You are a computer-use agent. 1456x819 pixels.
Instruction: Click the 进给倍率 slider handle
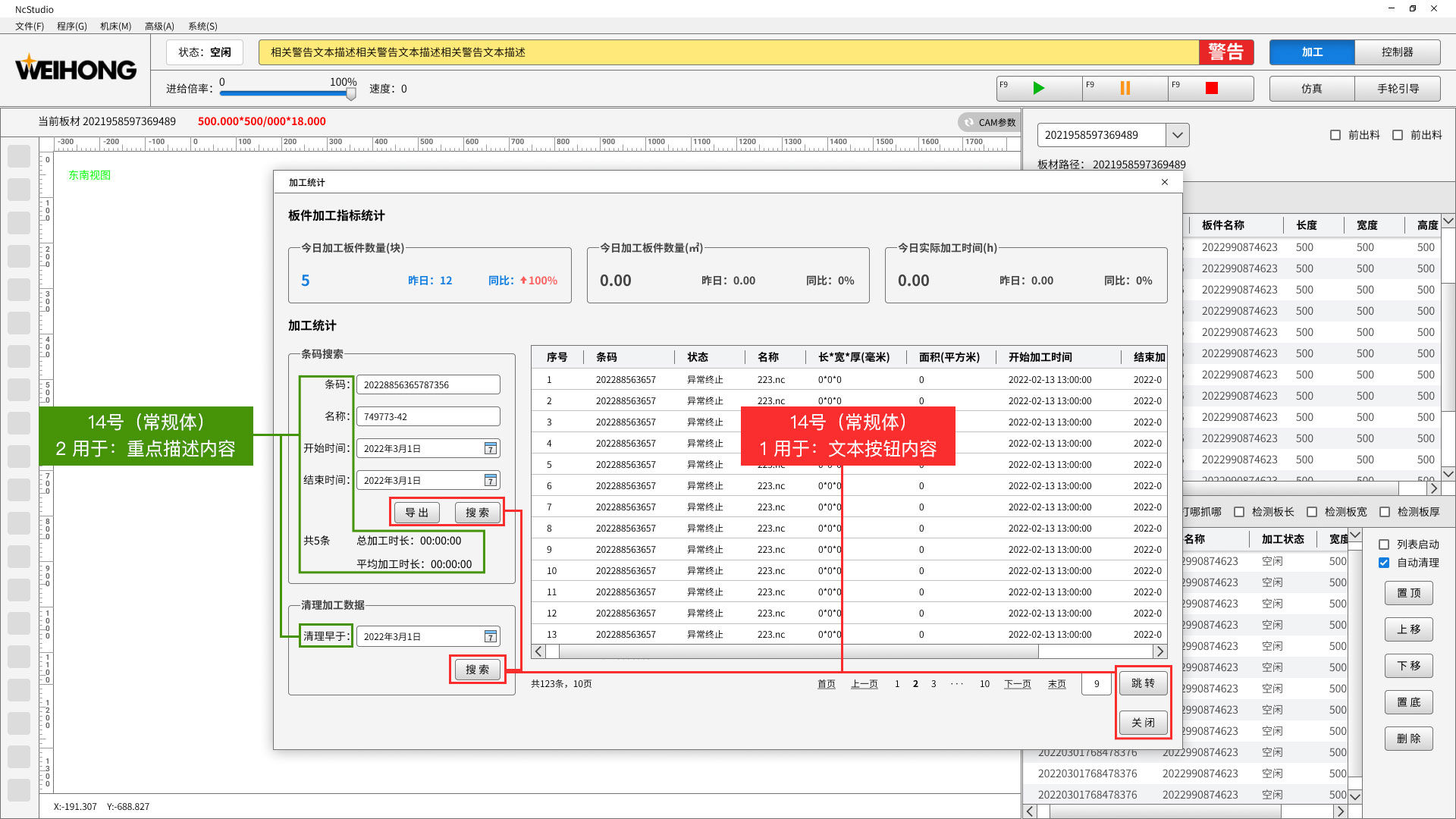(351, 94)
